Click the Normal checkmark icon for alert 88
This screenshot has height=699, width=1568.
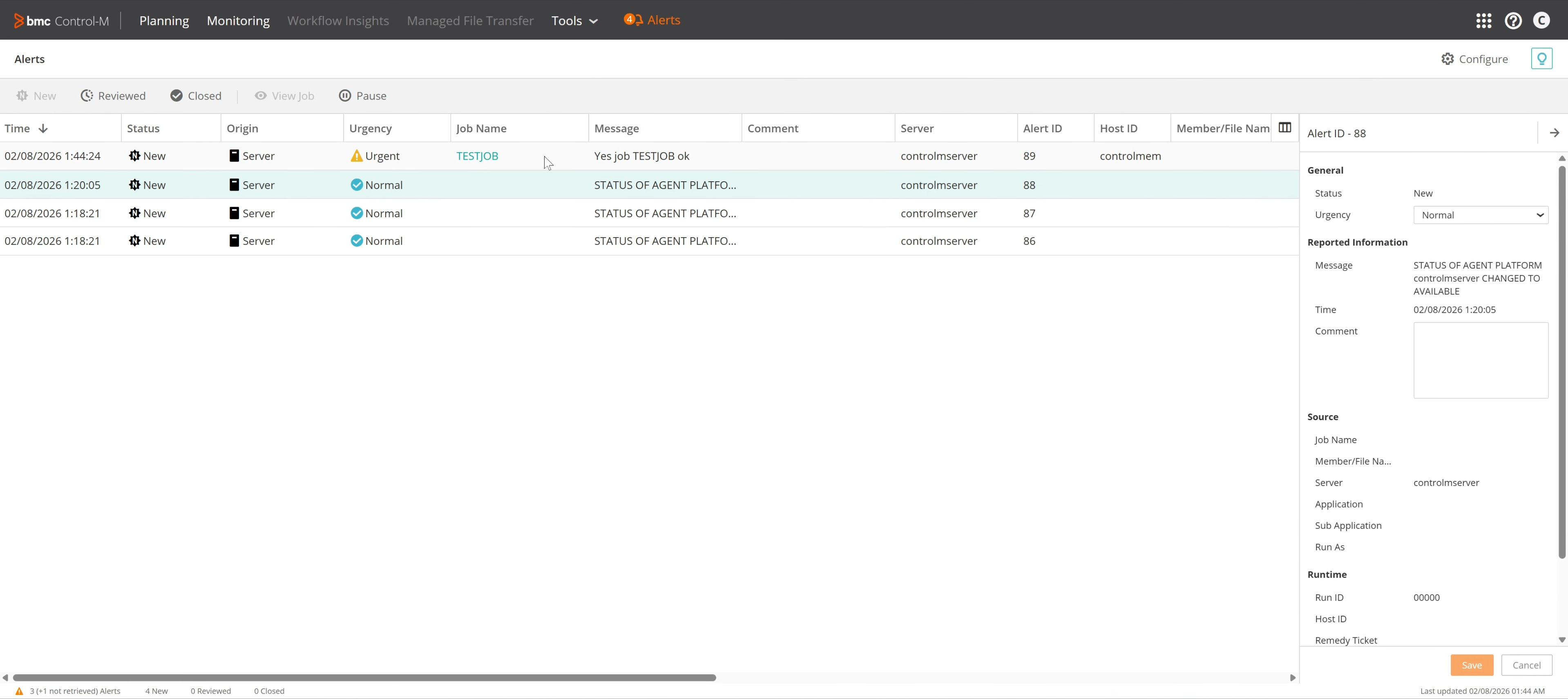[356, 185]
